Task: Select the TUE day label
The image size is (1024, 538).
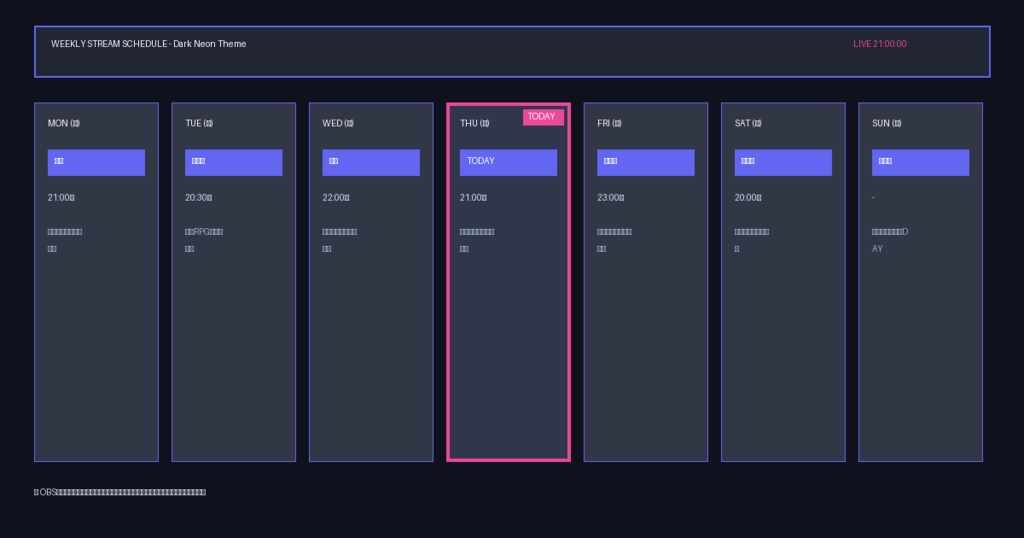Action: tap(199, 123)
